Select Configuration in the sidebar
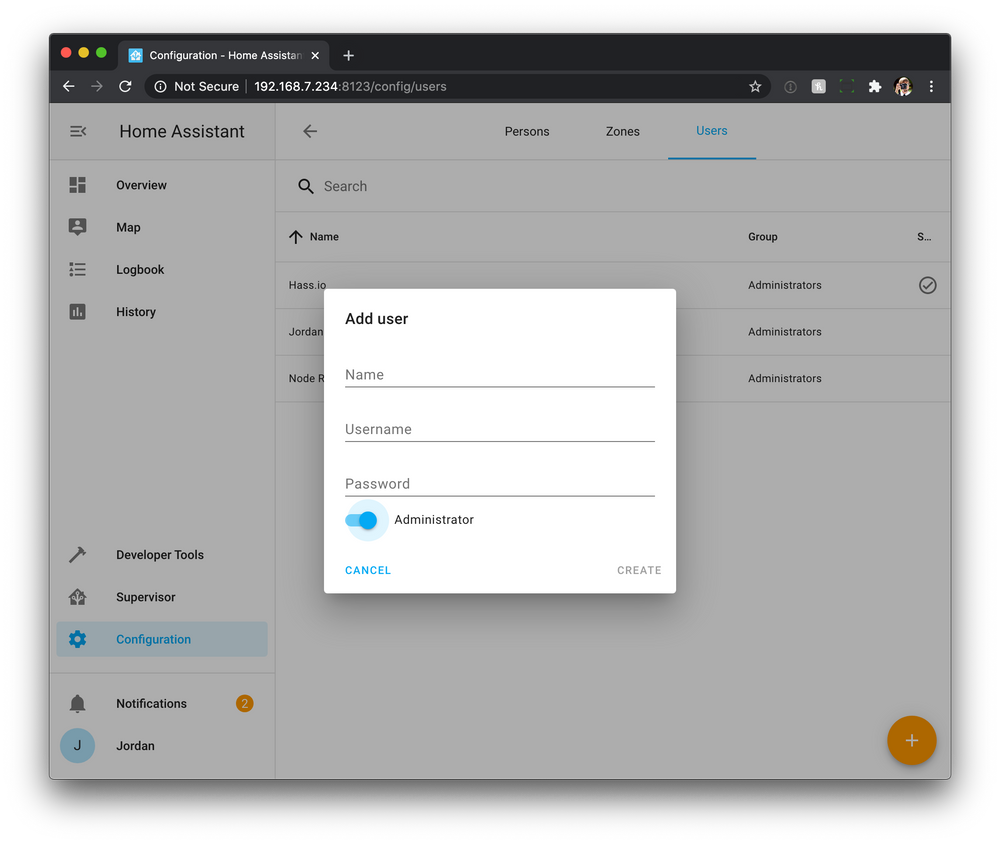This screenshot has width=1000, height=844. [153, 639]
